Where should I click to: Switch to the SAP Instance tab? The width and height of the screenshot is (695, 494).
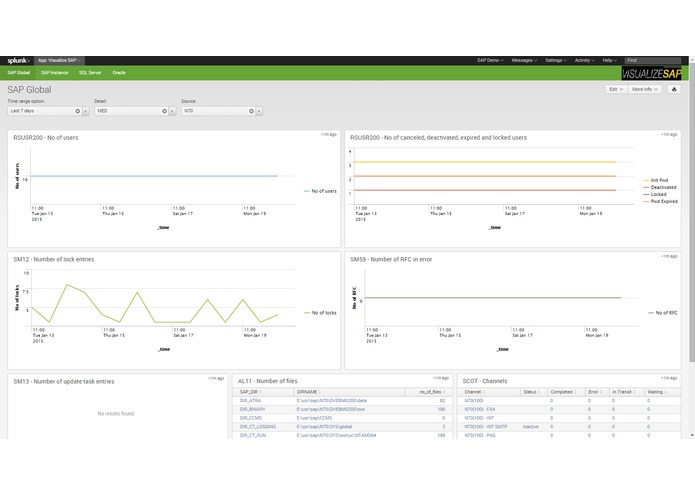[55, 73]
